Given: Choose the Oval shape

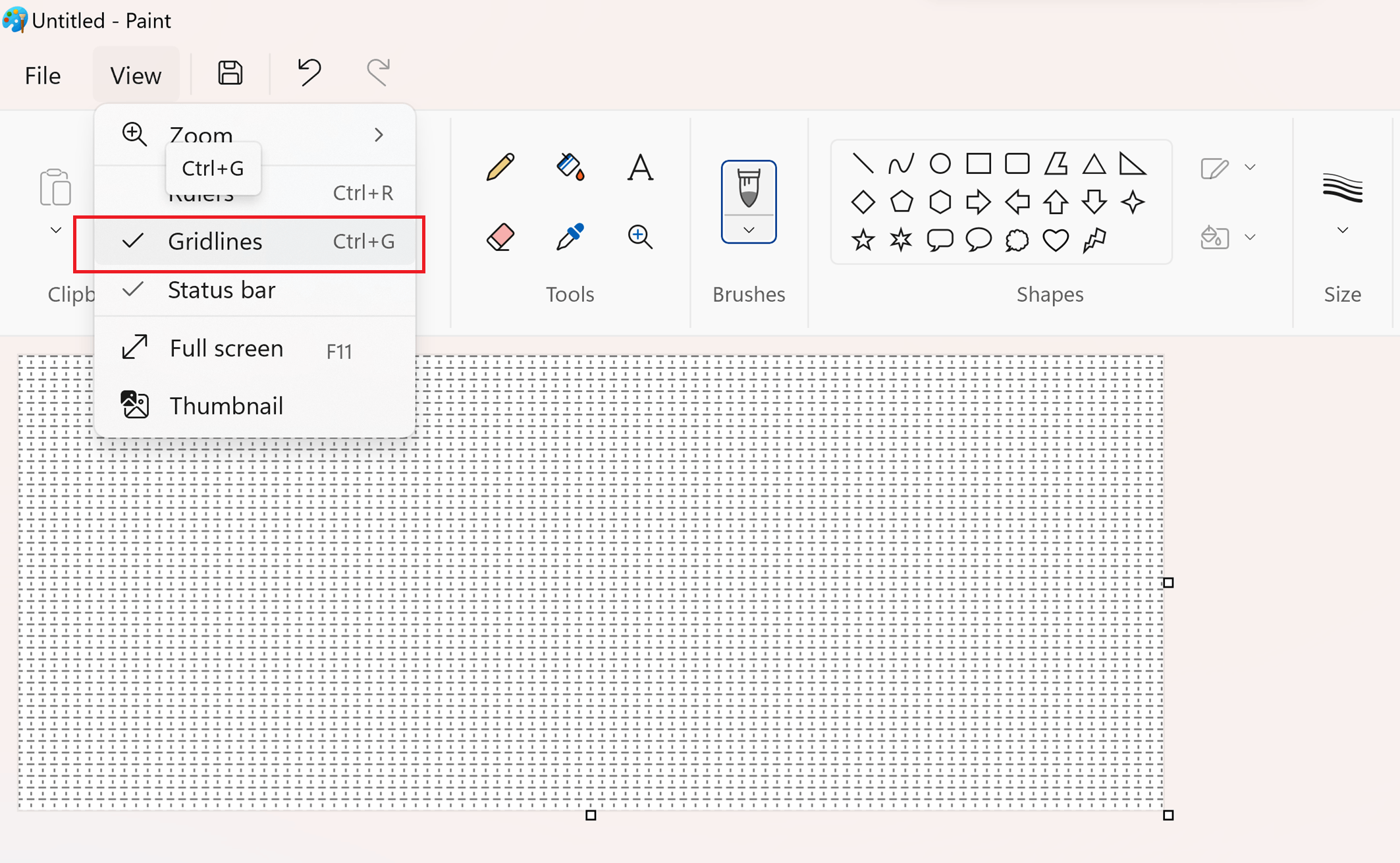Looking at the screenshot, I should point(940,163).
